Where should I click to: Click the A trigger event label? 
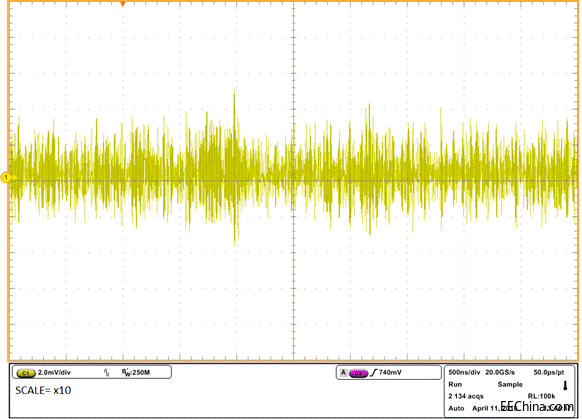[x=343, y=373]
